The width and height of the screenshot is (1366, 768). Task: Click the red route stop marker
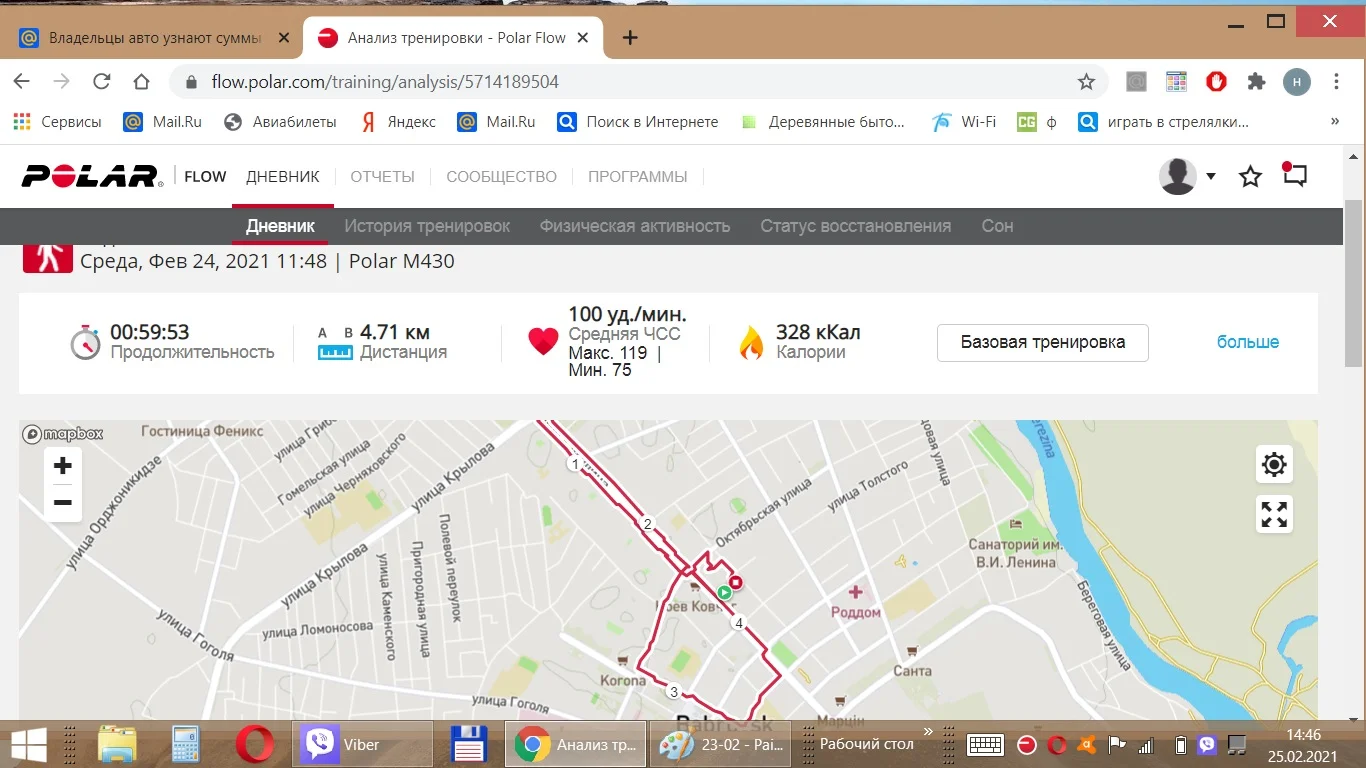pyautogui.click(x=736, y=582)
